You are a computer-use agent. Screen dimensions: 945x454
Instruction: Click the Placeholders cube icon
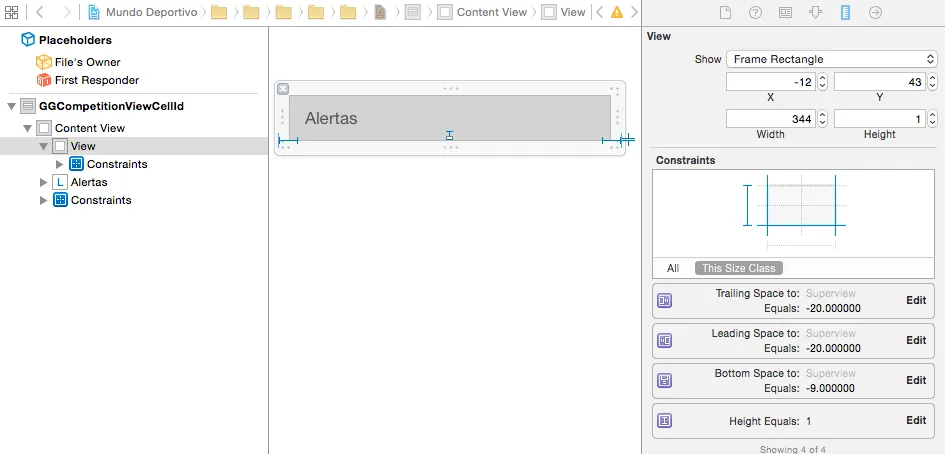(x=28, y=40)
